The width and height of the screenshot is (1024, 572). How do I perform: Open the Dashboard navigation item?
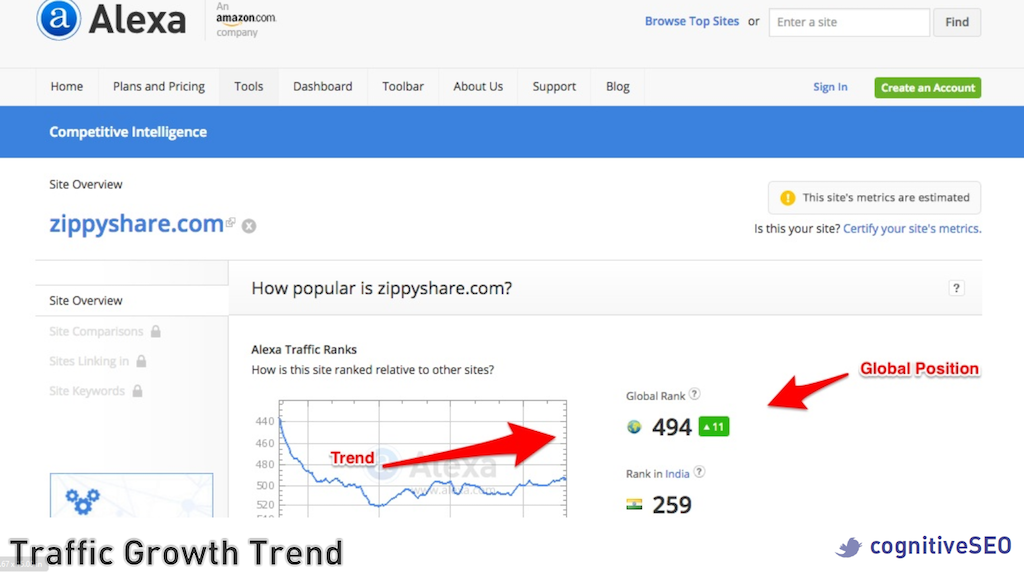[x=322, y=87]
